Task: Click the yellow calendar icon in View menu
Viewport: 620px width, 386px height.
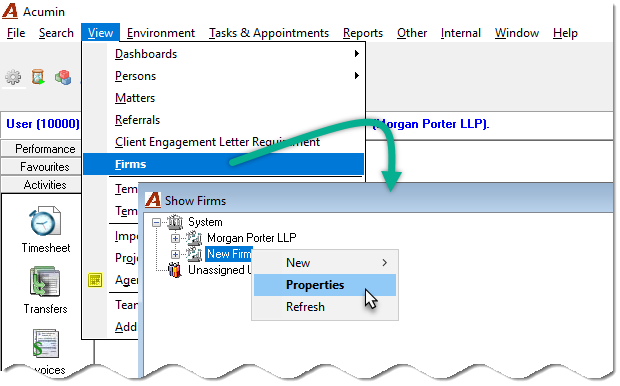Action: click(95, 280)
